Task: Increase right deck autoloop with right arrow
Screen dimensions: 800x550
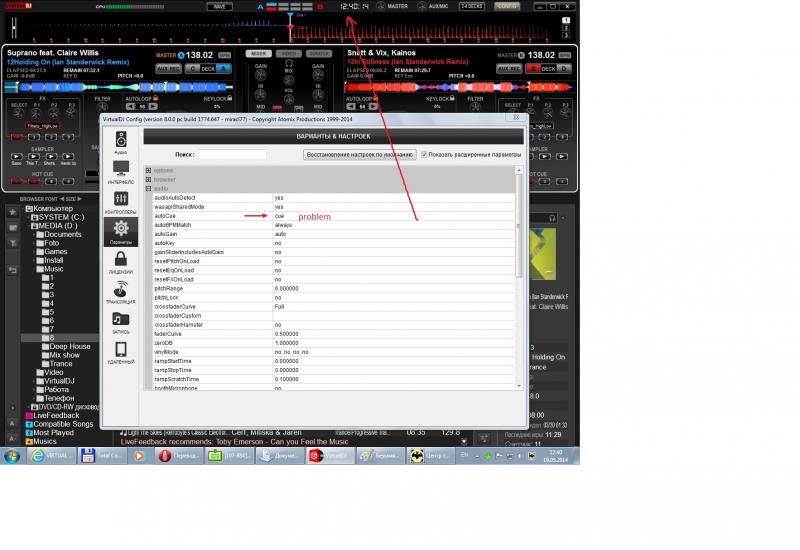Action: click(373, 106)
